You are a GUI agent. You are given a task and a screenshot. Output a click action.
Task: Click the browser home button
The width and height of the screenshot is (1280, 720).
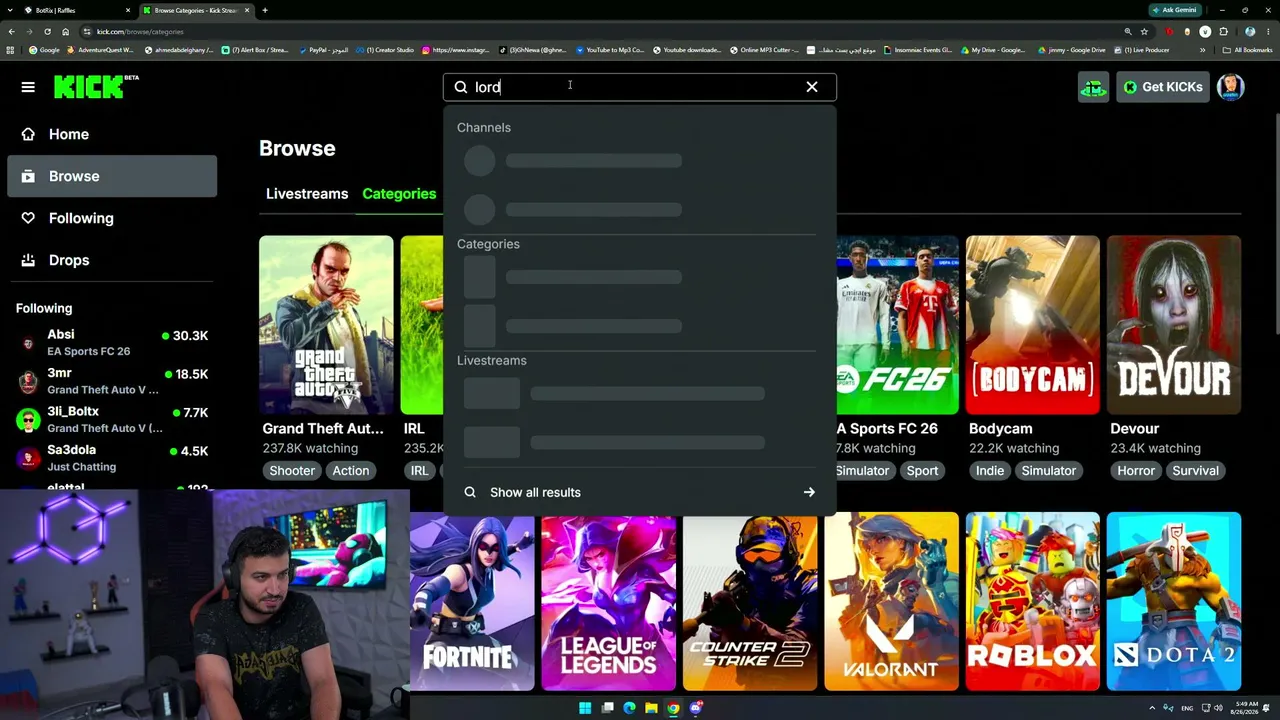pyautogui.click(x=65, y=32)
